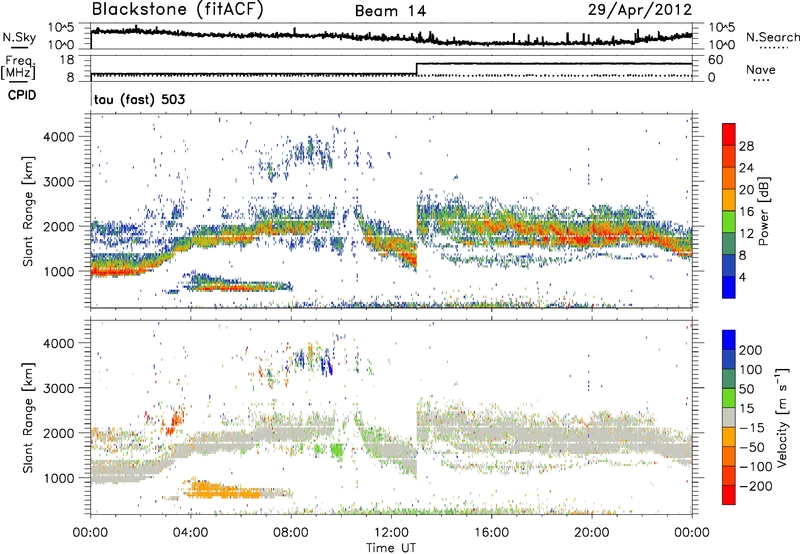Click the 'Power [dB]' colorbar label
800x554 pixels.
click(763, 211)
